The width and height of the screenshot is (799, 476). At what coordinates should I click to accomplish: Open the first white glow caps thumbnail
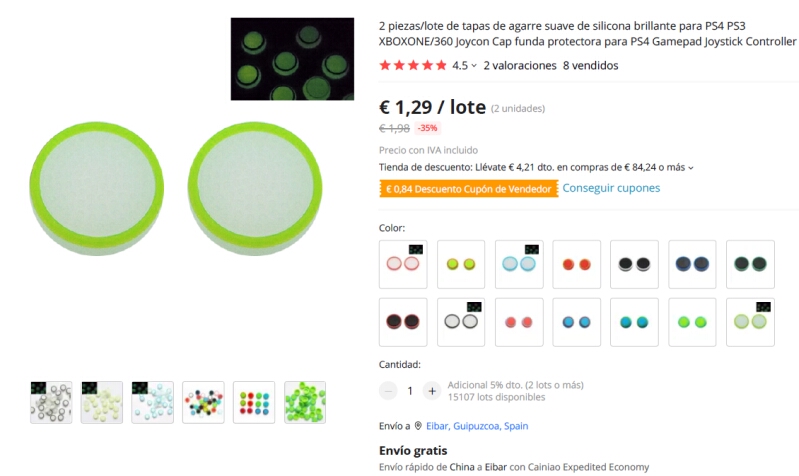[51, 402]
